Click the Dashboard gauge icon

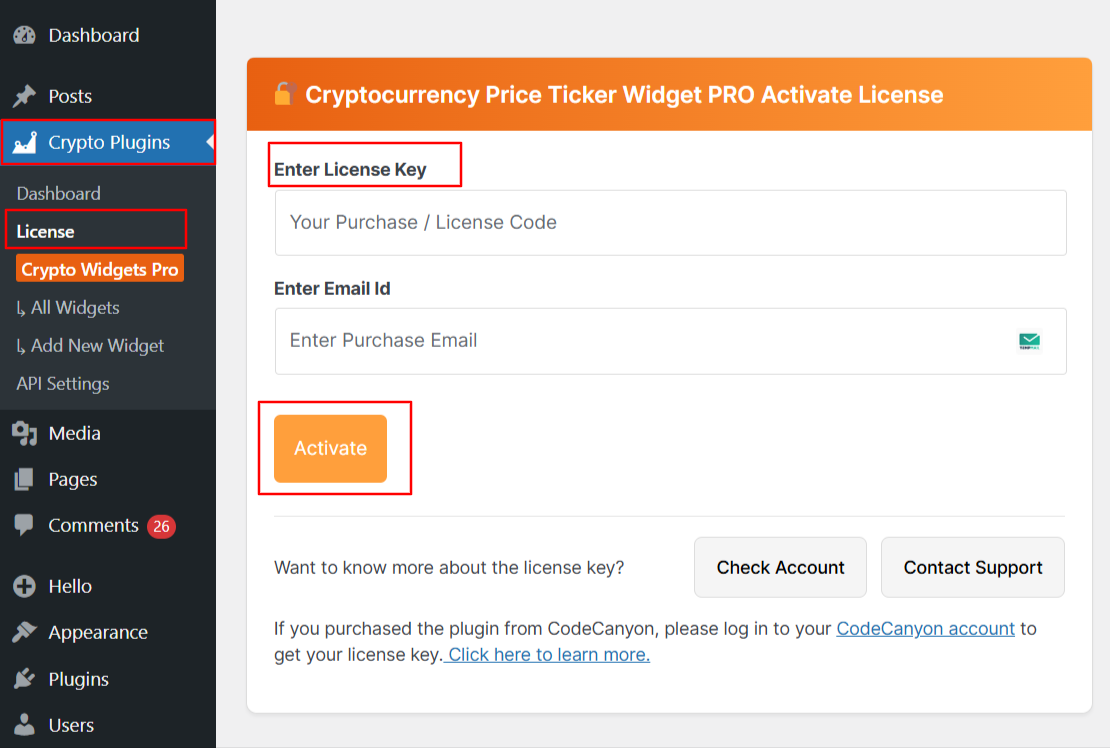pos(24,36)
